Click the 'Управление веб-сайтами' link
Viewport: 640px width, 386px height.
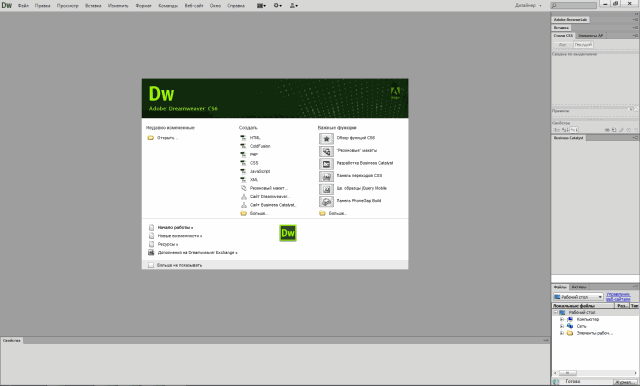click(618, 297)
